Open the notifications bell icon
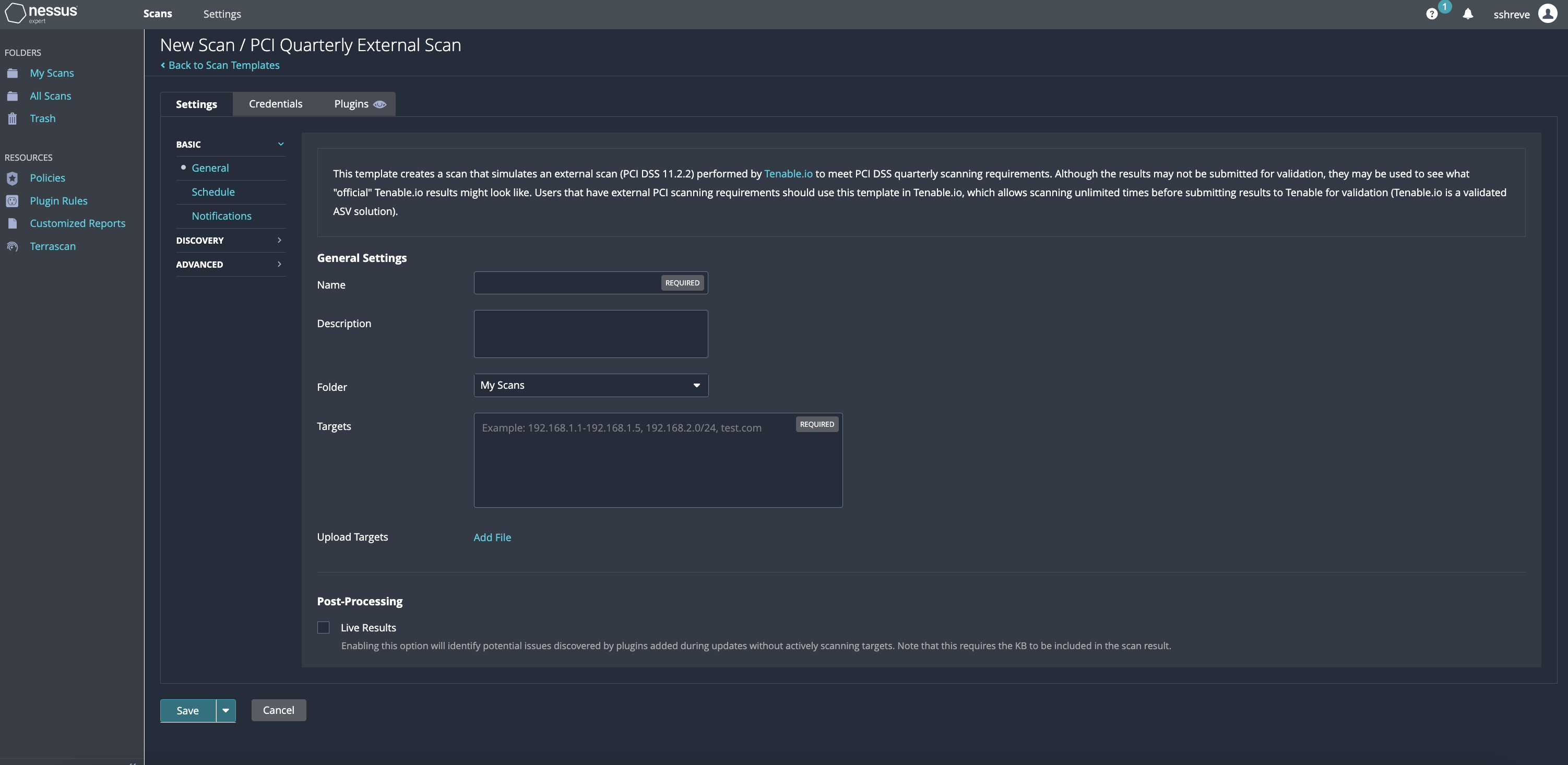The image size is (1568, 765). (1468, 14)
